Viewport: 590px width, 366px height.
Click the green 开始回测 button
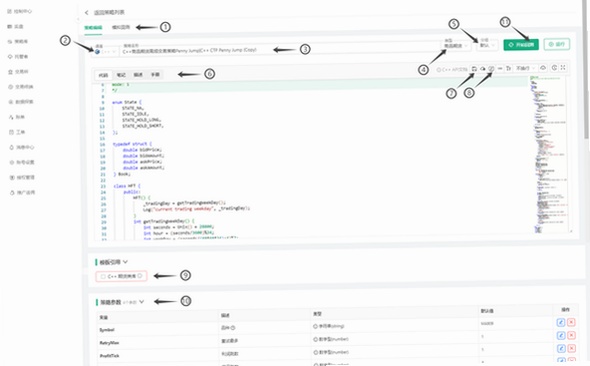coord(521,44)
